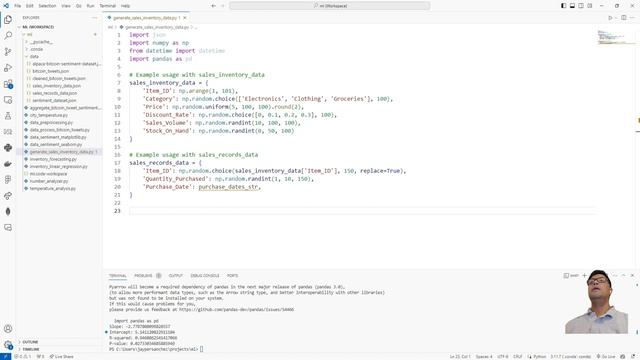This screenshot has width=640, height=360.
Task: Click the errors and warnings status indicator
Action: click(x=22, y=356)
